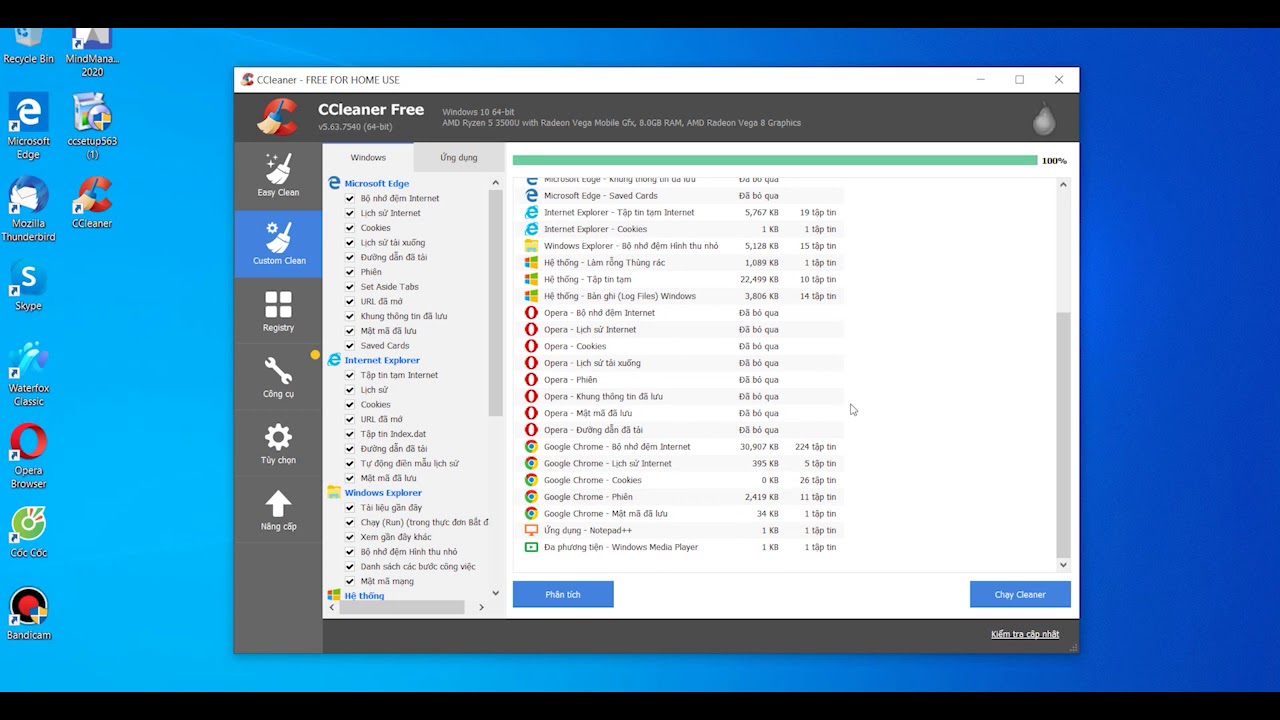
Task: Toggle Saved Cards checkbox
Action: (350, 346)
